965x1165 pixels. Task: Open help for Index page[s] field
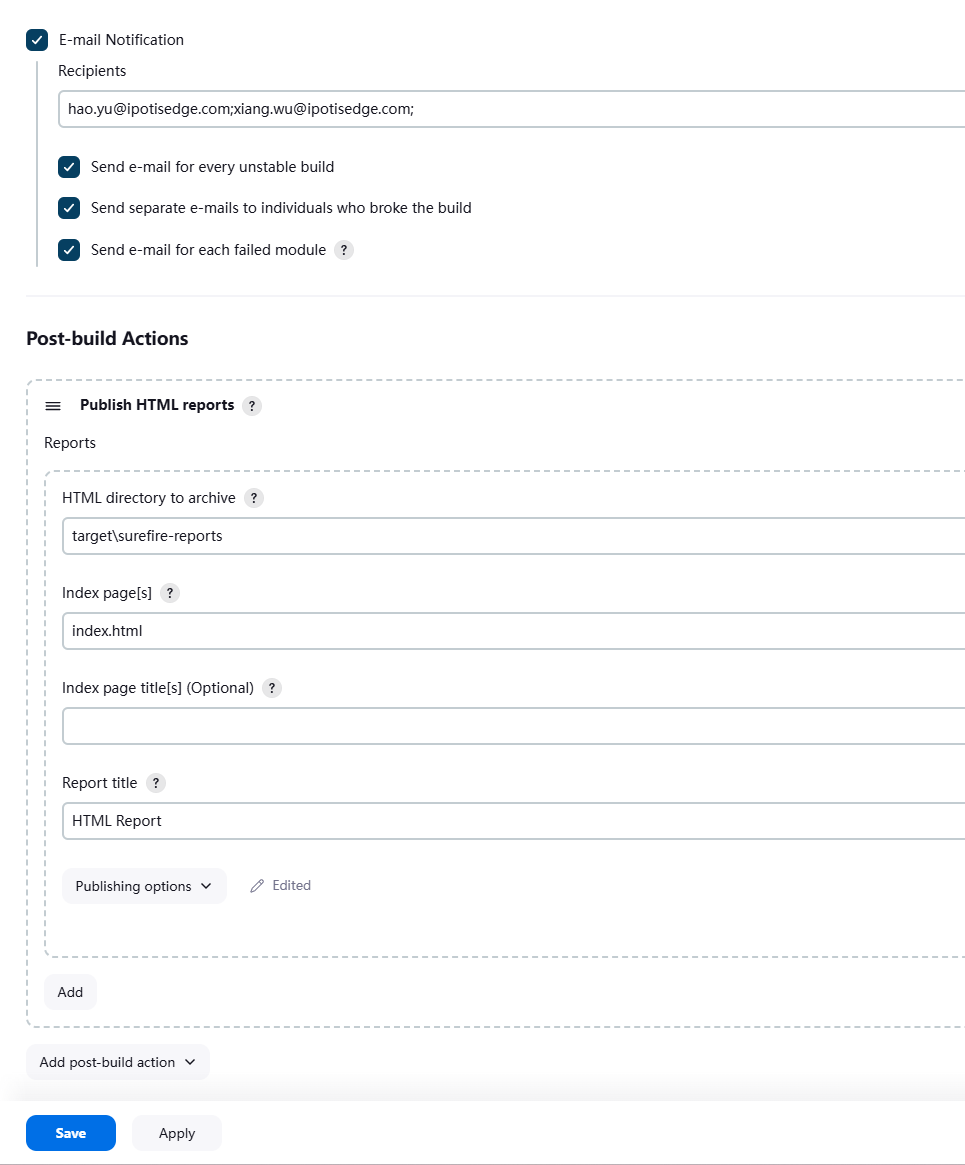tap(170, 593)
